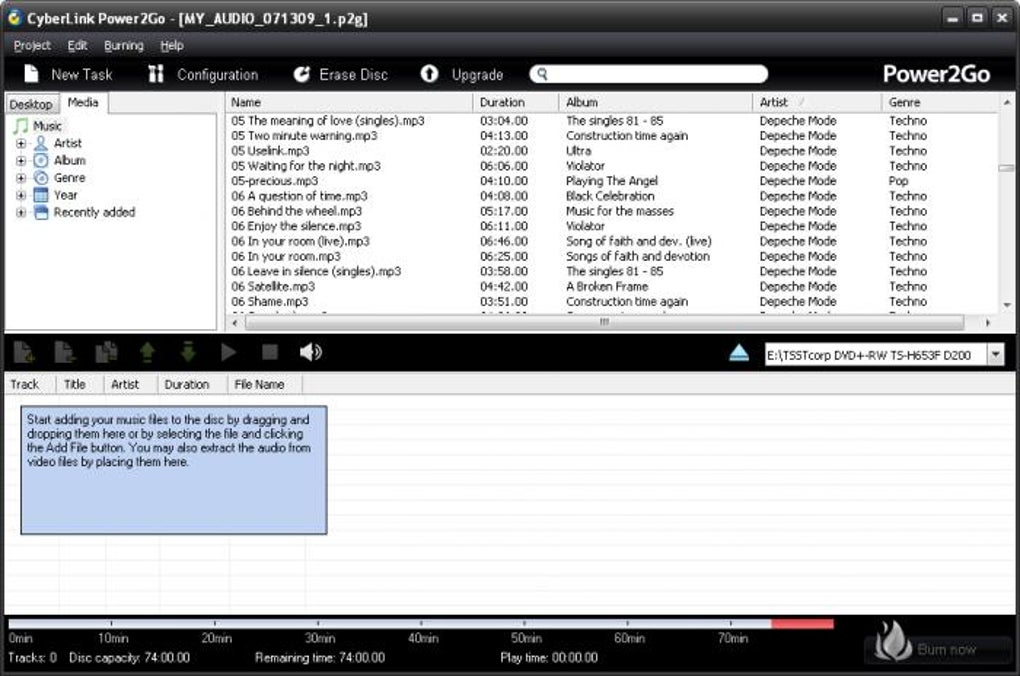
Task: Click the horizontal scrollbar thumb in file list
Action: [x=604, y=323]
